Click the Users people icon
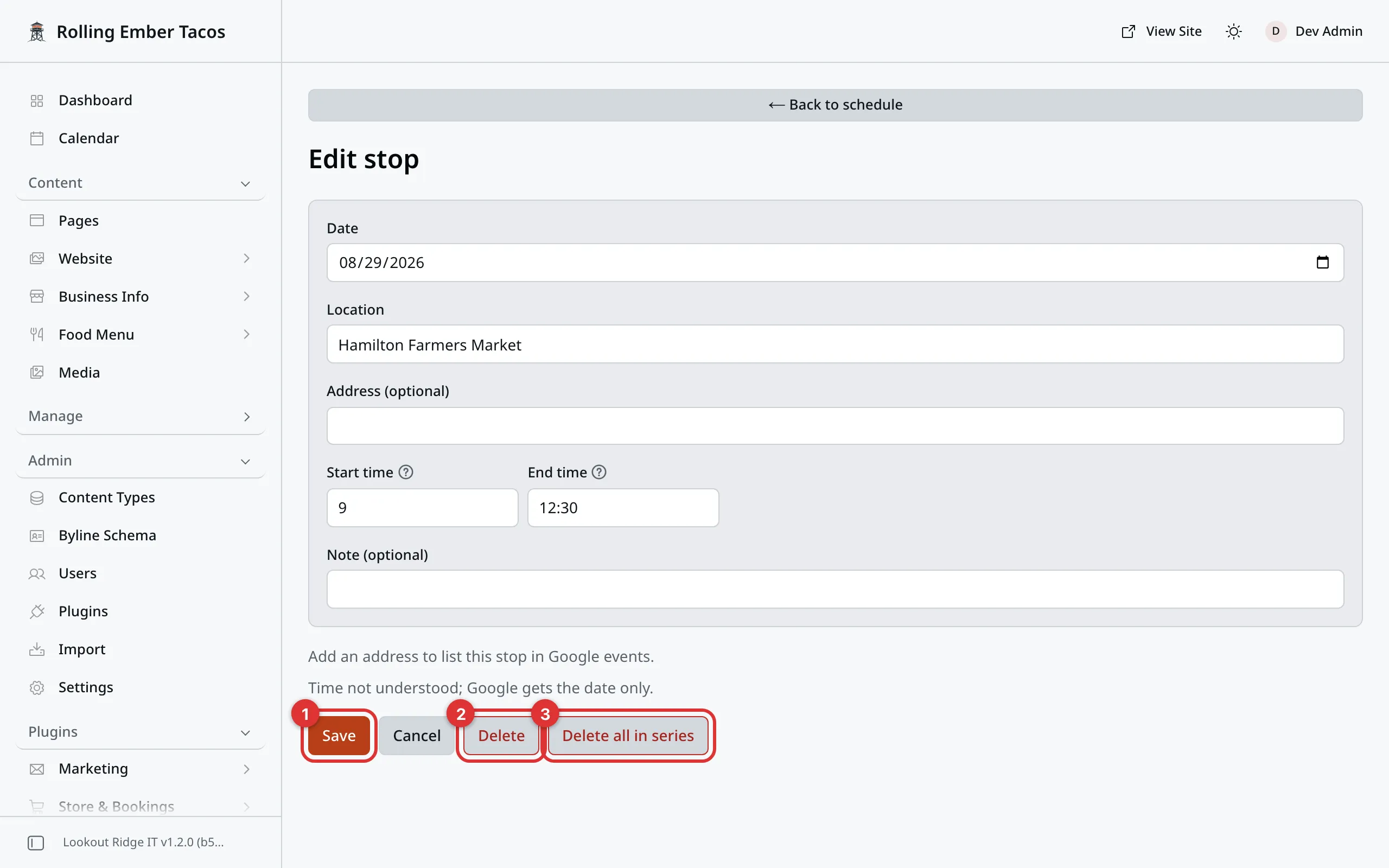This screenshot has width=1389, height=868. [37, 573]
